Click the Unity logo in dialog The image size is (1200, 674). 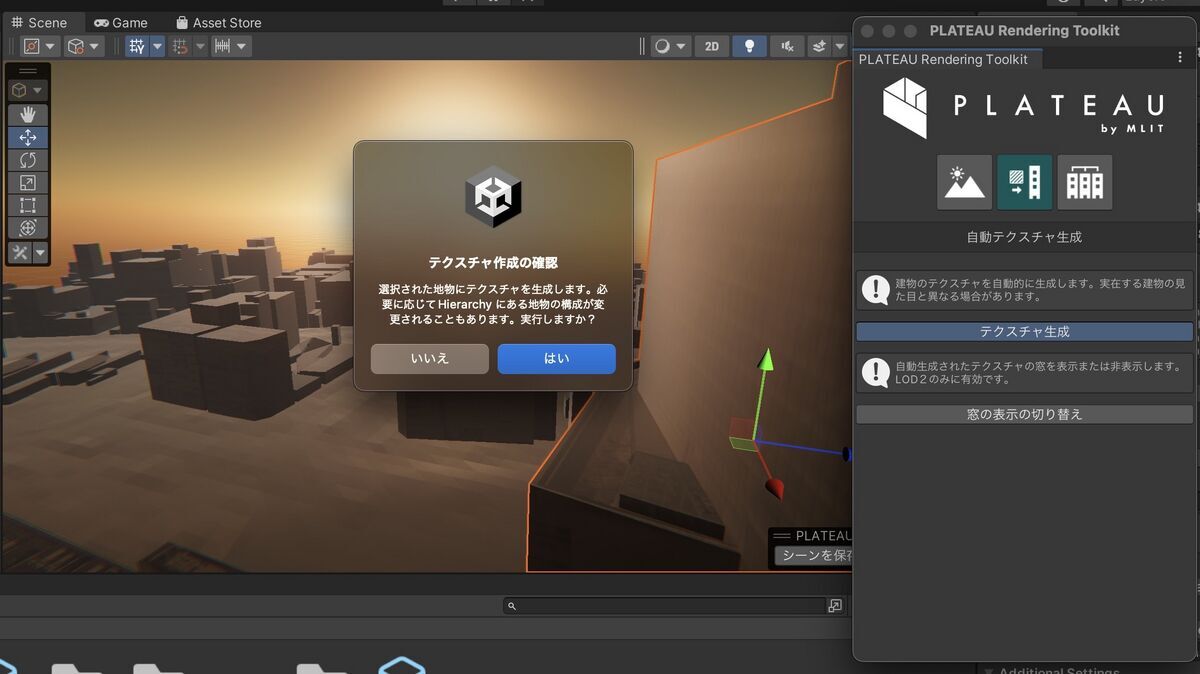(493, 196)
